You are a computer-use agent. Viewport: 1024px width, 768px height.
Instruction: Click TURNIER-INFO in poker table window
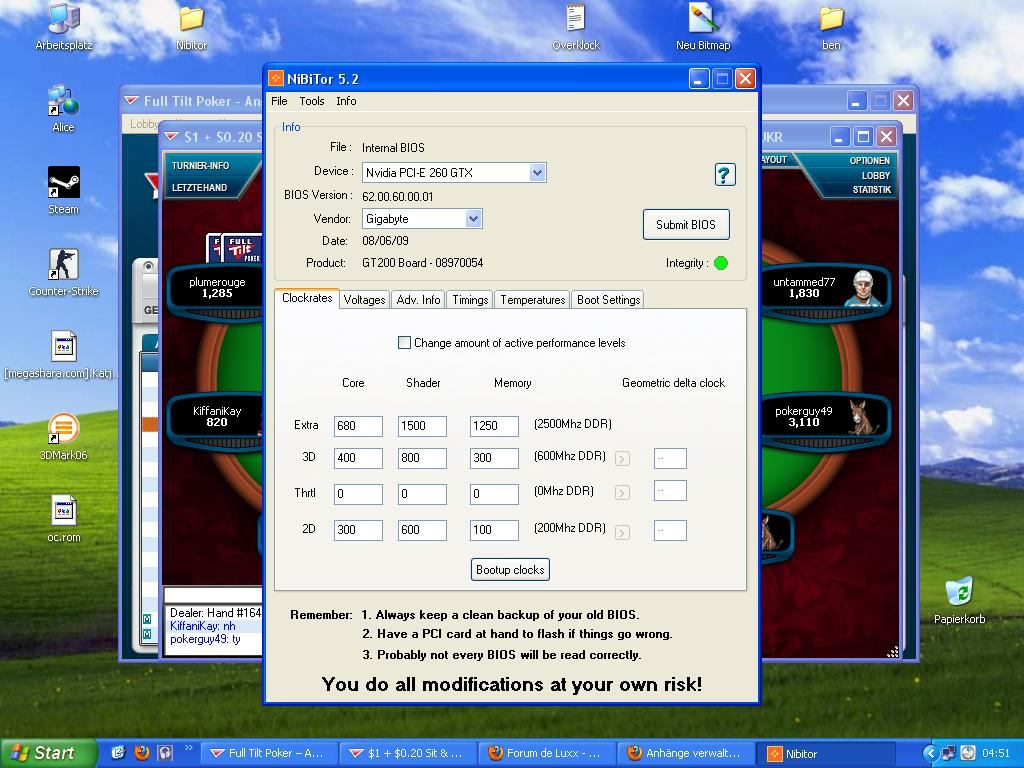tap(200, 166)
